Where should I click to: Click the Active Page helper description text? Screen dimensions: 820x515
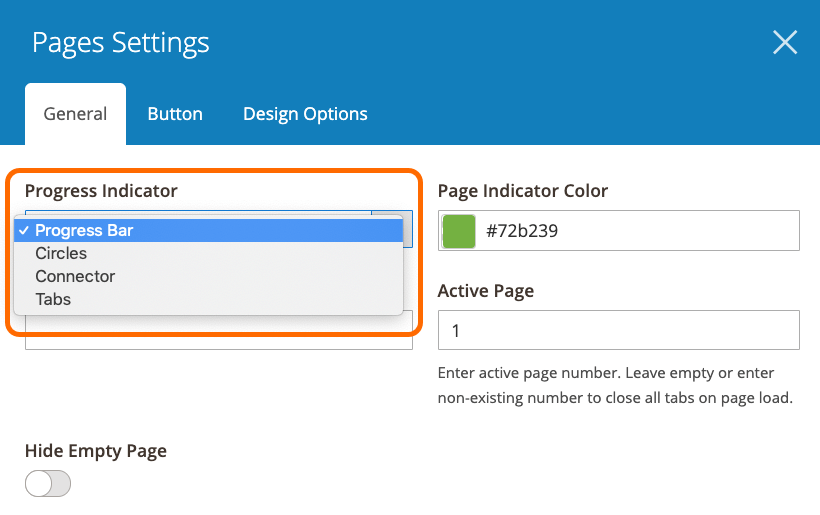pyautogui.click(x=615, y=386)
